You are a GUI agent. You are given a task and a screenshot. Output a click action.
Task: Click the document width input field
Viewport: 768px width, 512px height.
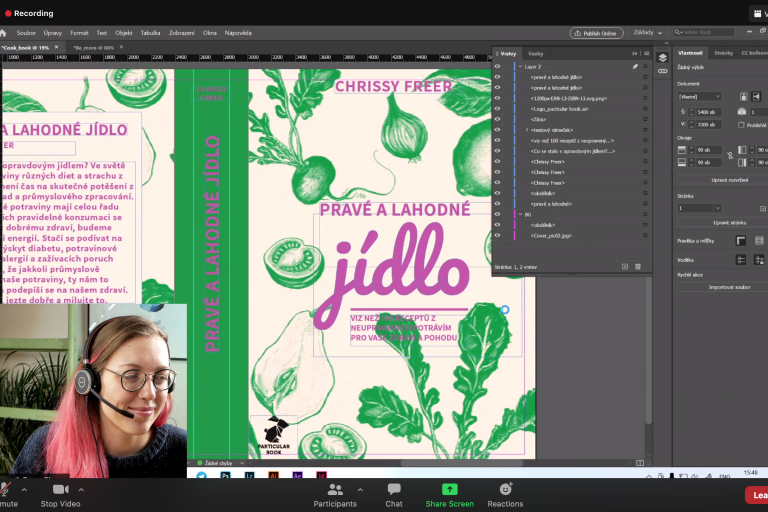click(x=707, y=111)
